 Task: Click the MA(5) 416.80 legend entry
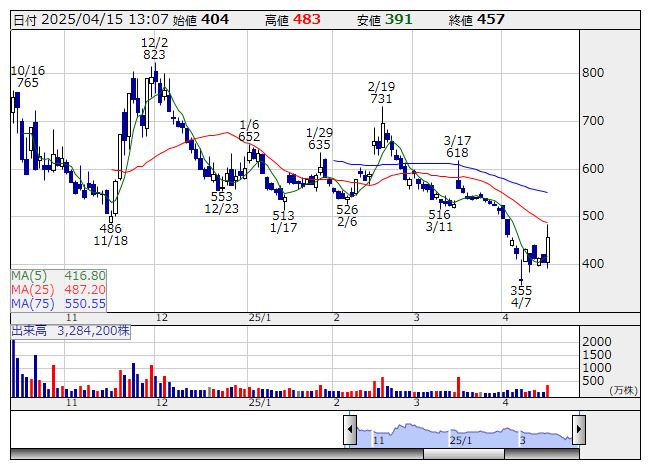coord(58,276)
